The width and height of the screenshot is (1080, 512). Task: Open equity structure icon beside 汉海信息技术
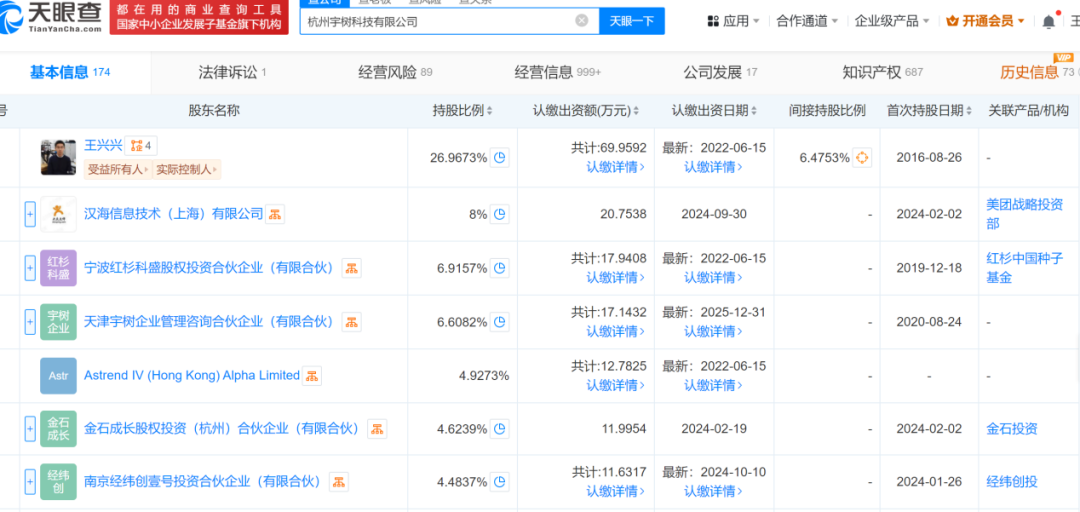(x=276, y=214)
